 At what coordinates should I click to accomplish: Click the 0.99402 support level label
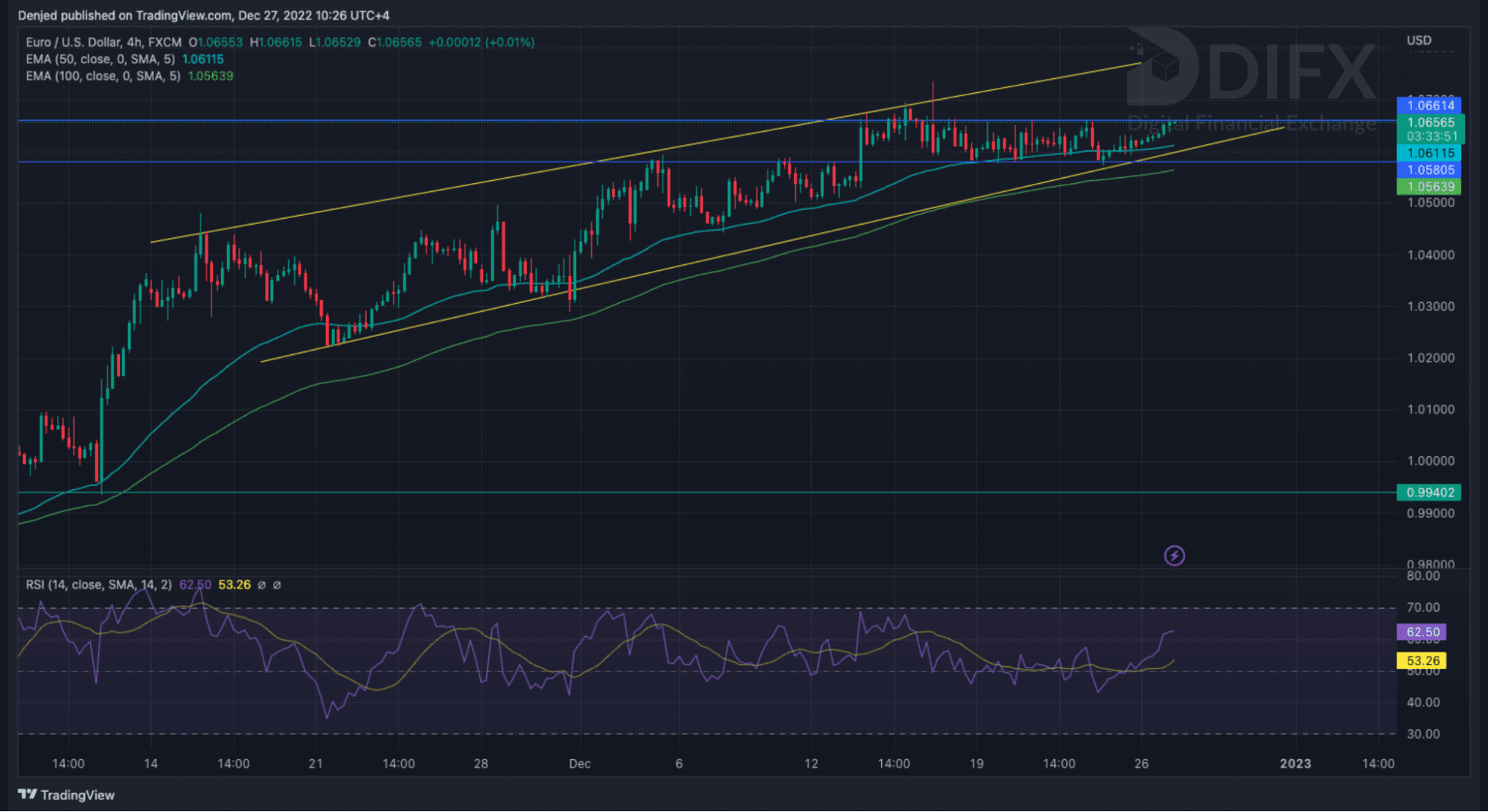pos(1429,493)
